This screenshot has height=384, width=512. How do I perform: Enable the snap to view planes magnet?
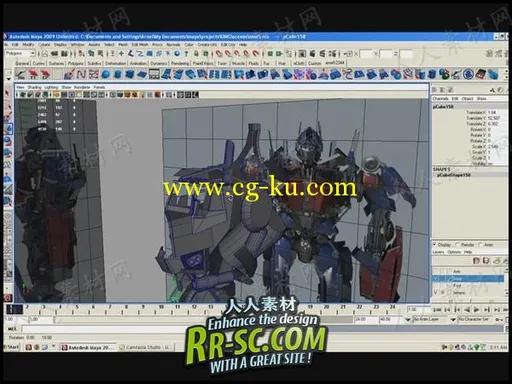coord(247,53)
